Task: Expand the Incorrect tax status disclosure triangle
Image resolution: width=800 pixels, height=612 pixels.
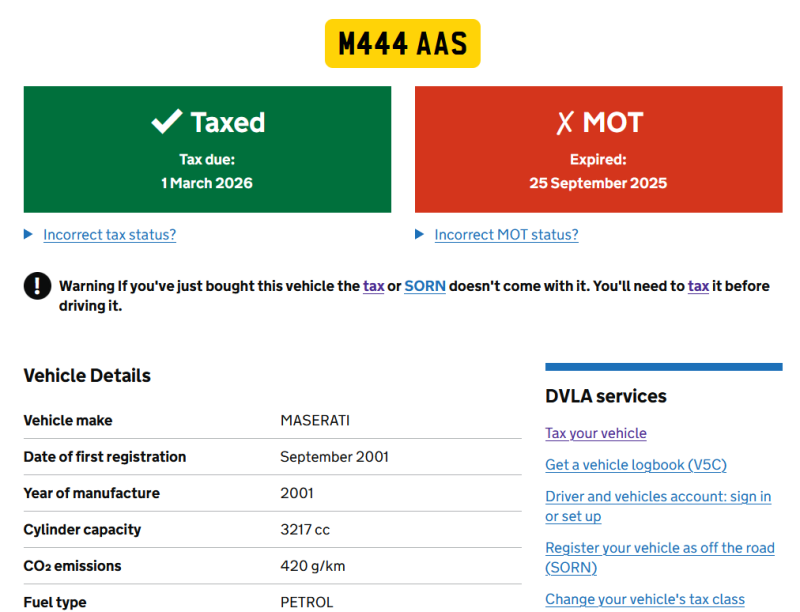Action: 28,235
